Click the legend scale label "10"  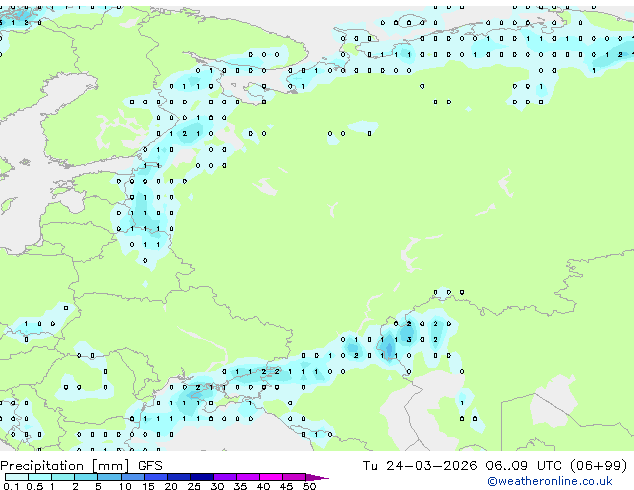(125, 486)
